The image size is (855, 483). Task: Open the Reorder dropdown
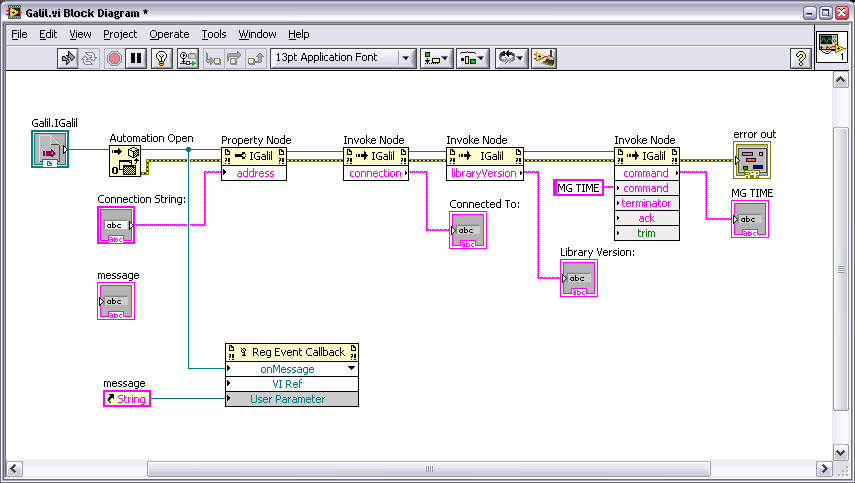click(511, 58)
